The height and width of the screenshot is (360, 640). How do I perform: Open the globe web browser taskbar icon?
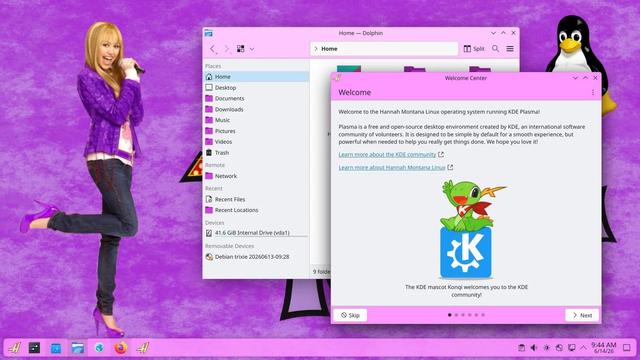coord(99,348)
